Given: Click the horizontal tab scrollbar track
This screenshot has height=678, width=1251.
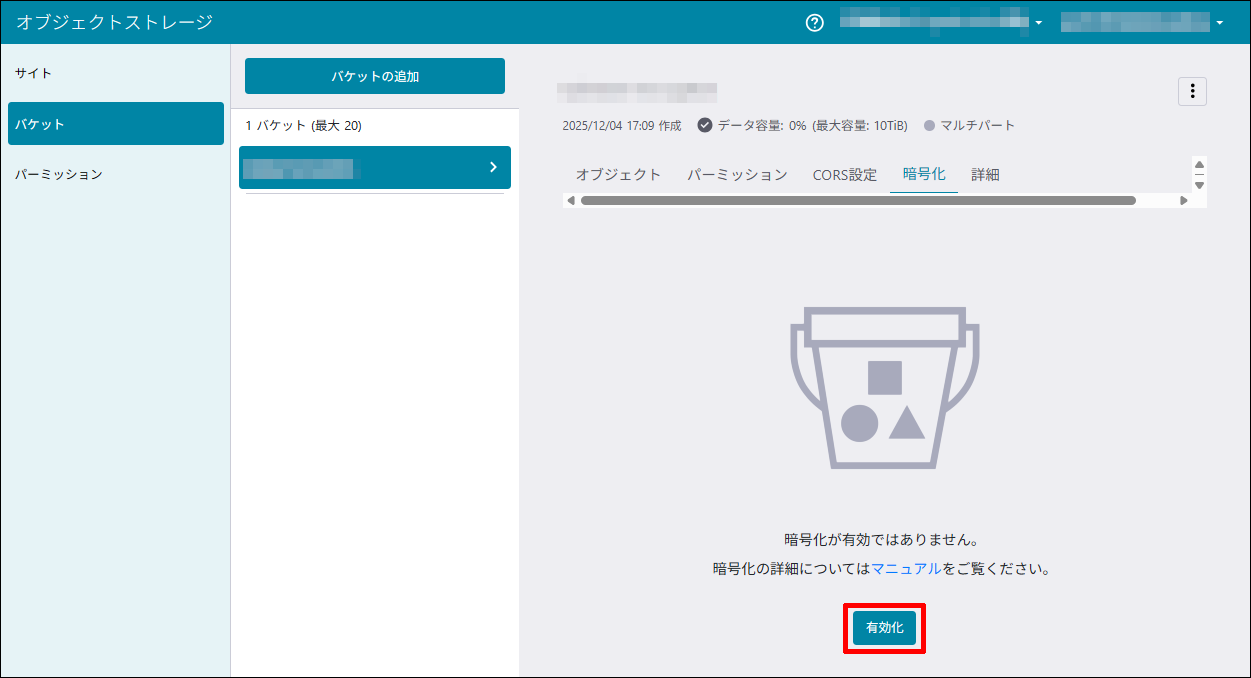Looking at the screenshot, I should coord(1160,200).
